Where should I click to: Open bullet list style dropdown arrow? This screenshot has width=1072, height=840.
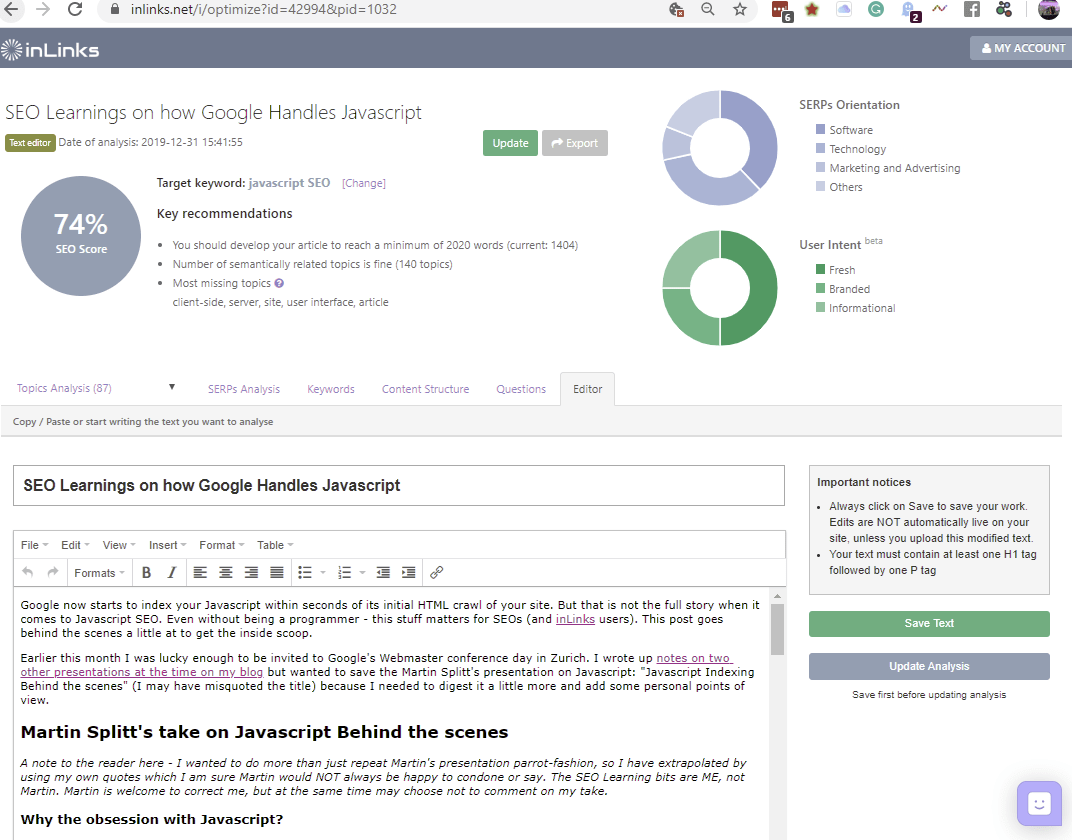(323, 573)
